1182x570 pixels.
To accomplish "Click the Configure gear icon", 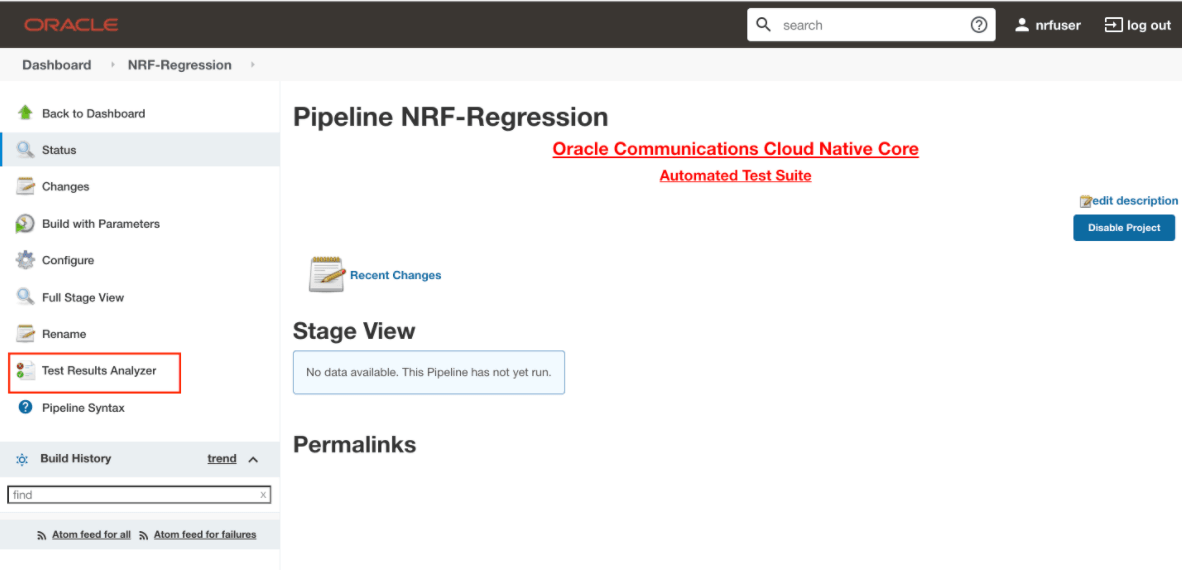I will (x=25, y=260).
